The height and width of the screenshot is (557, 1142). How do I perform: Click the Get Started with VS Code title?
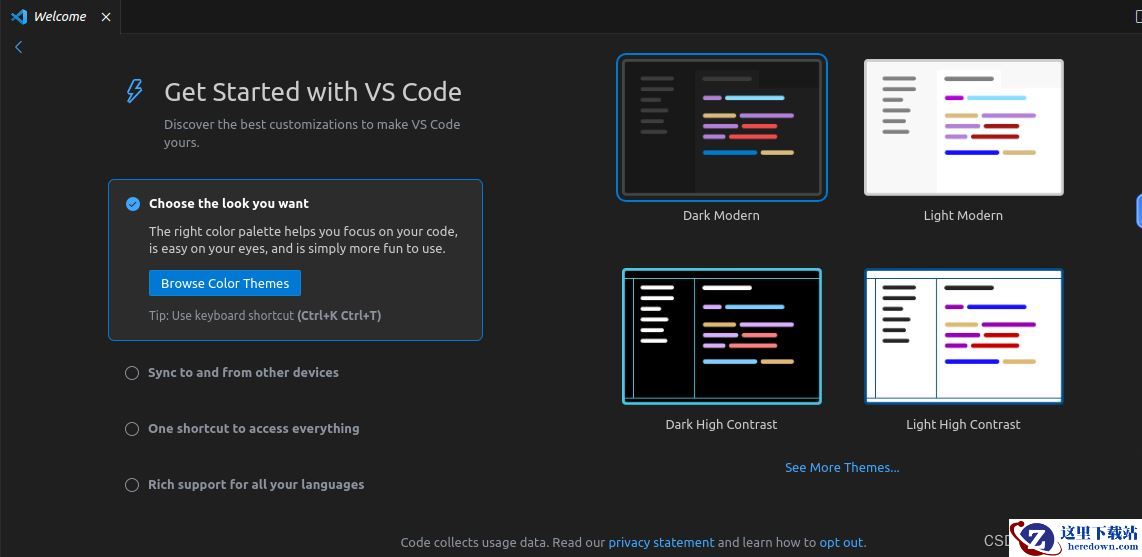click(x=312, y=92)
